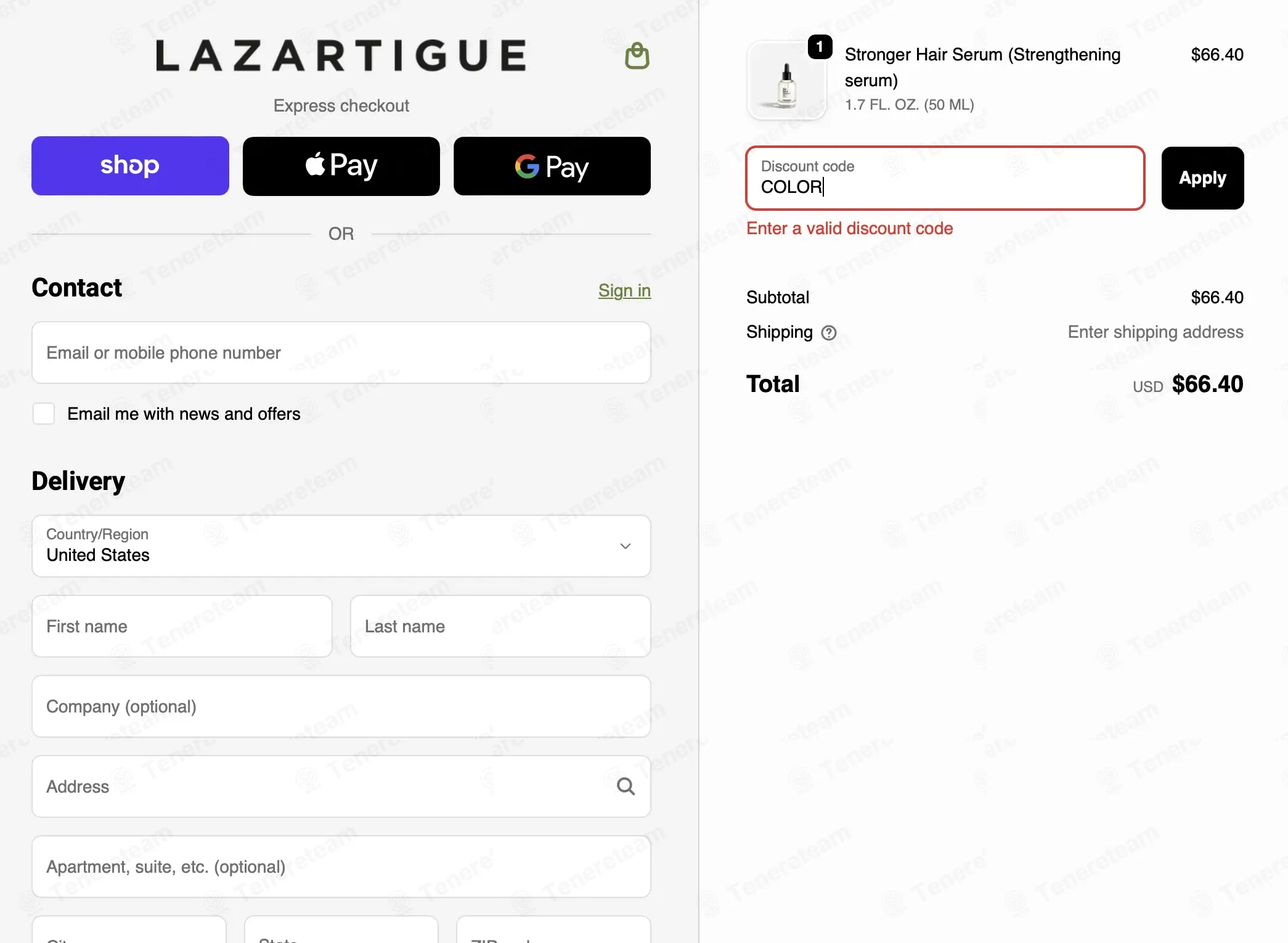Click the Contact section heading
The image size is (1288, 943).
[x=77, y=288]
